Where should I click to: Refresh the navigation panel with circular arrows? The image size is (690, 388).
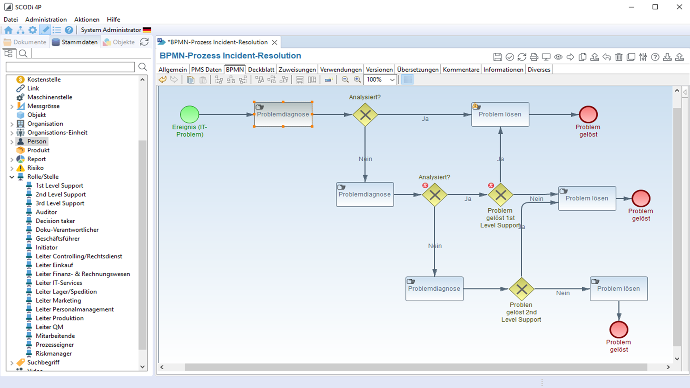coord(144,42)
